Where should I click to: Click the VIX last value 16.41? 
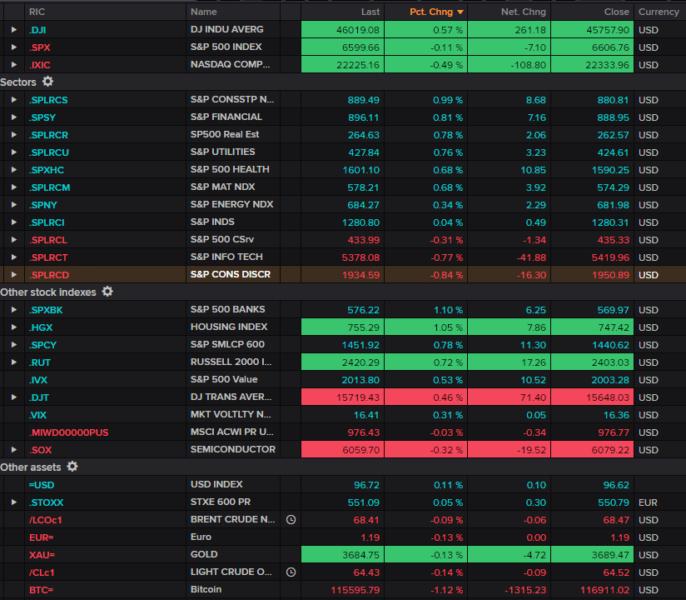[367, 415]
